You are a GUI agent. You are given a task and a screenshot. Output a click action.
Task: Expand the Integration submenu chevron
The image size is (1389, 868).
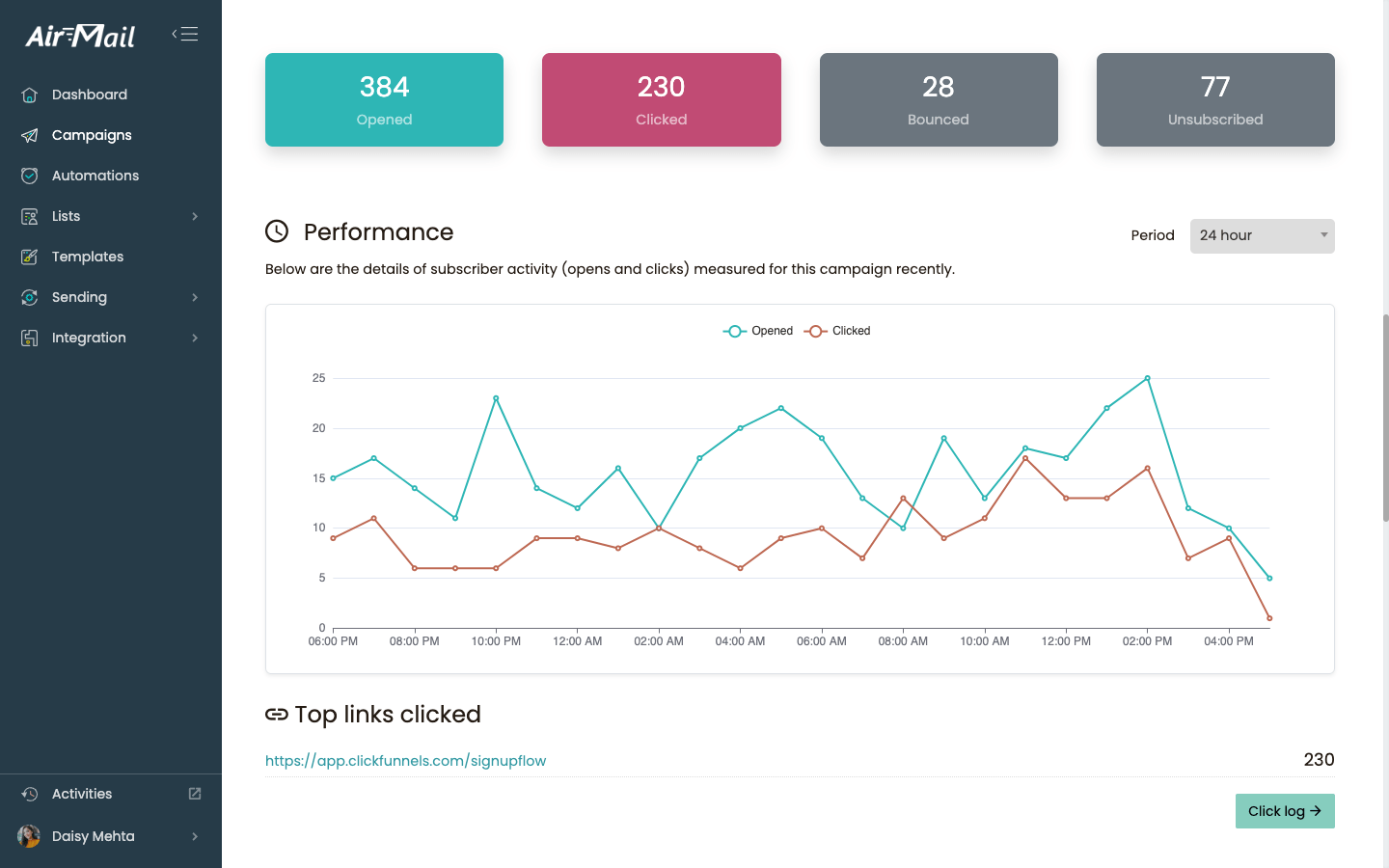click(195, 338)
